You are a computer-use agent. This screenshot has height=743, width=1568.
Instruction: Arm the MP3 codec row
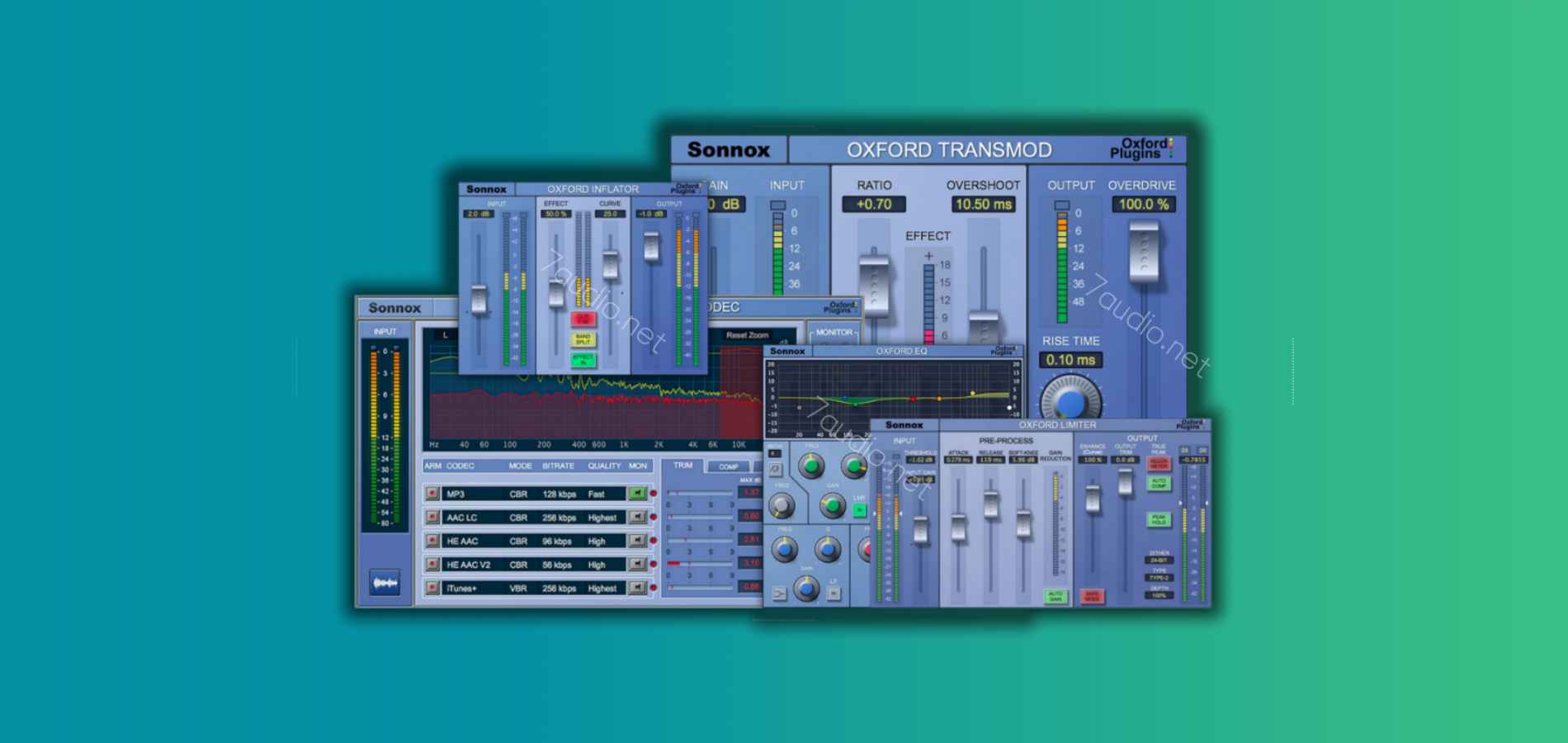[432, 494]
